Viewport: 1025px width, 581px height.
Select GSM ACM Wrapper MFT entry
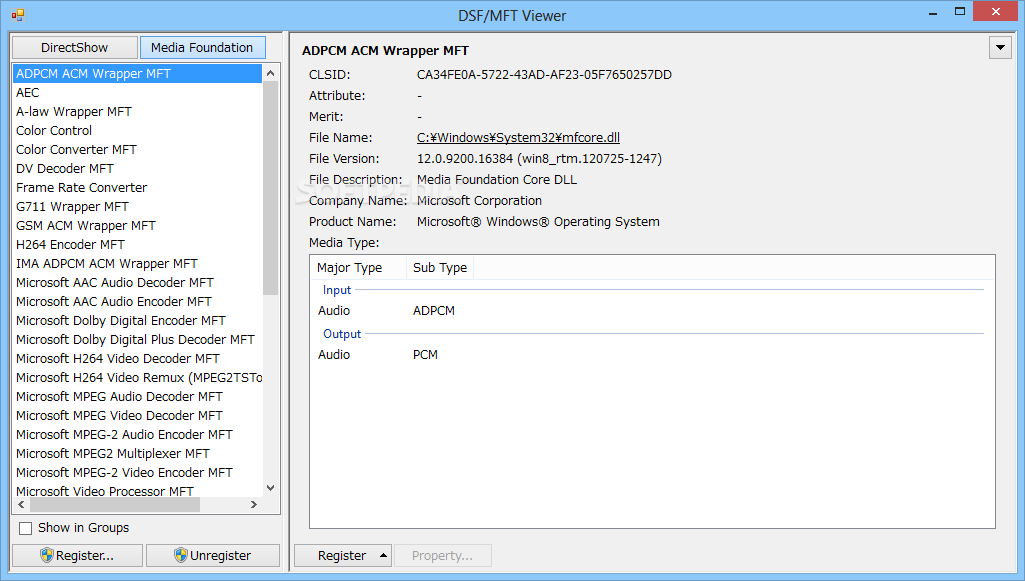pos(137,225)
